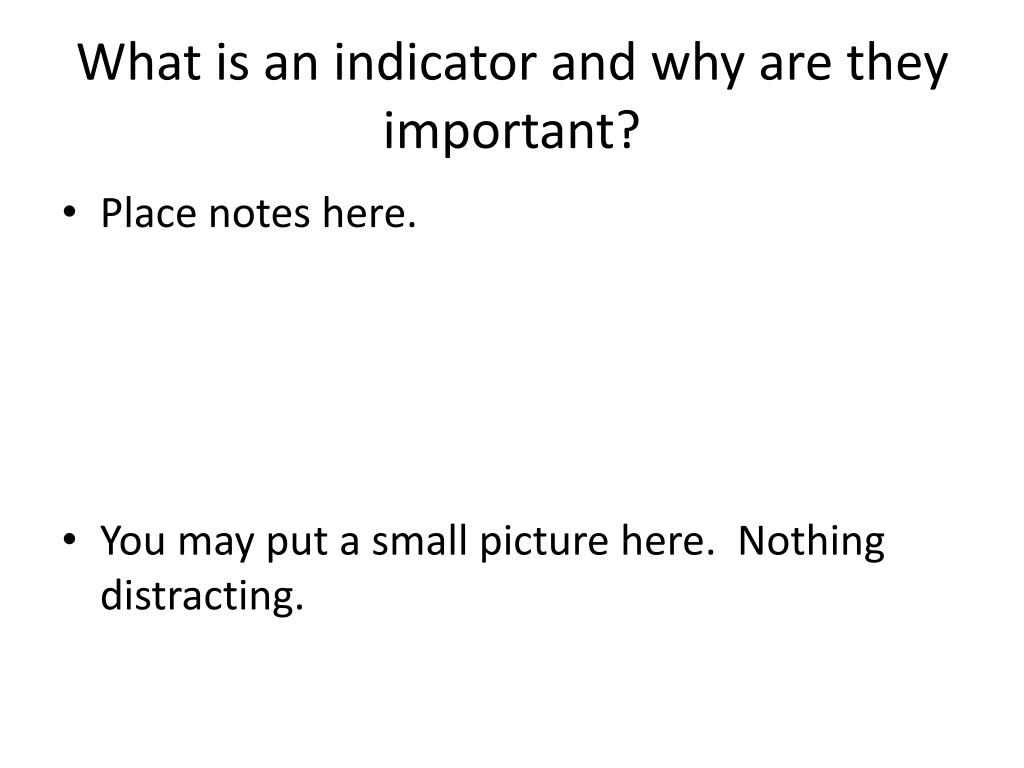Click the first bullet point marker
1024x768 pixels.
click(69, 212)
